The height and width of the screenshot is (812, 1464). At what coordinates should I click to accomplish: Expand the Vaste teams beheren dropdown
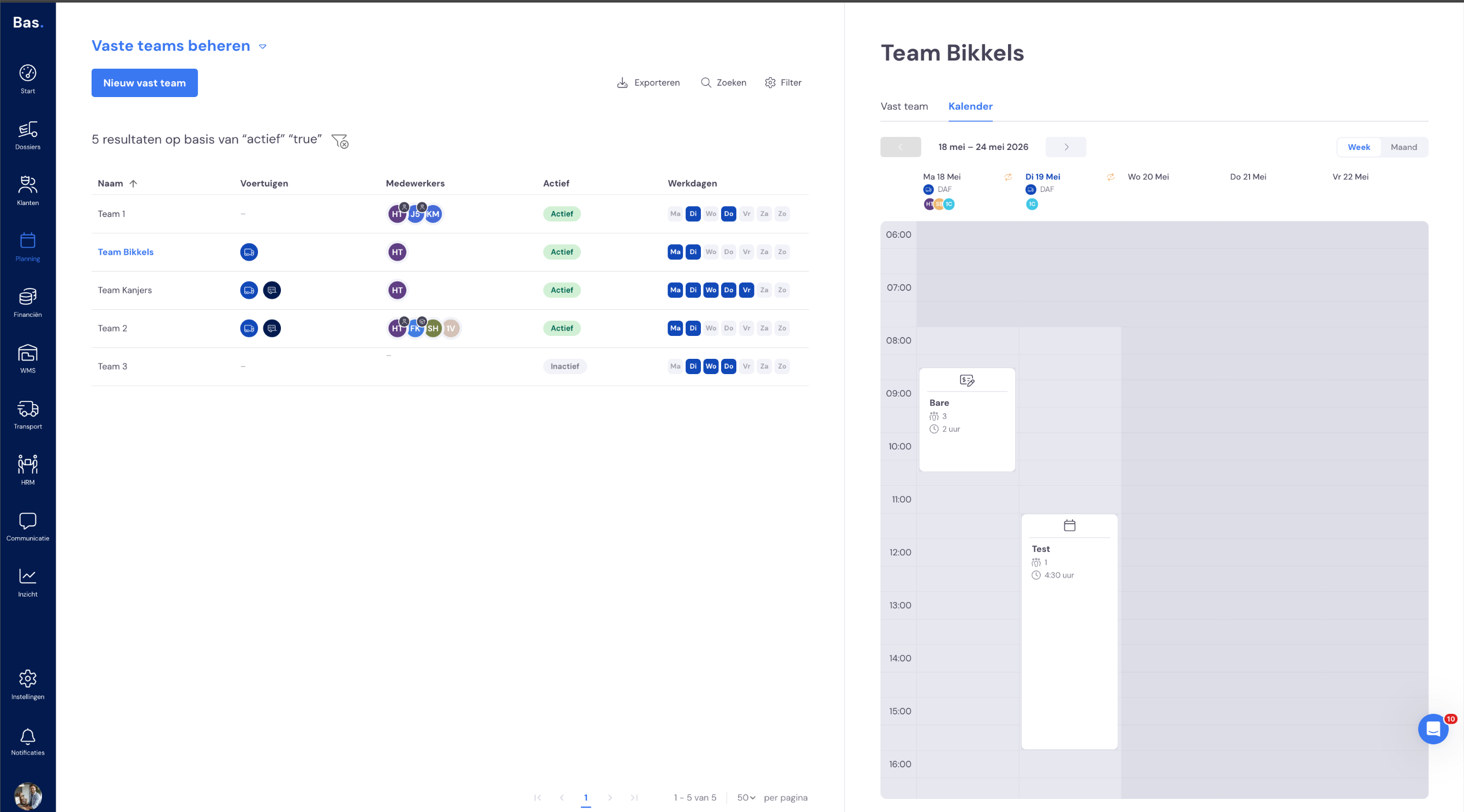click(262, 46)
